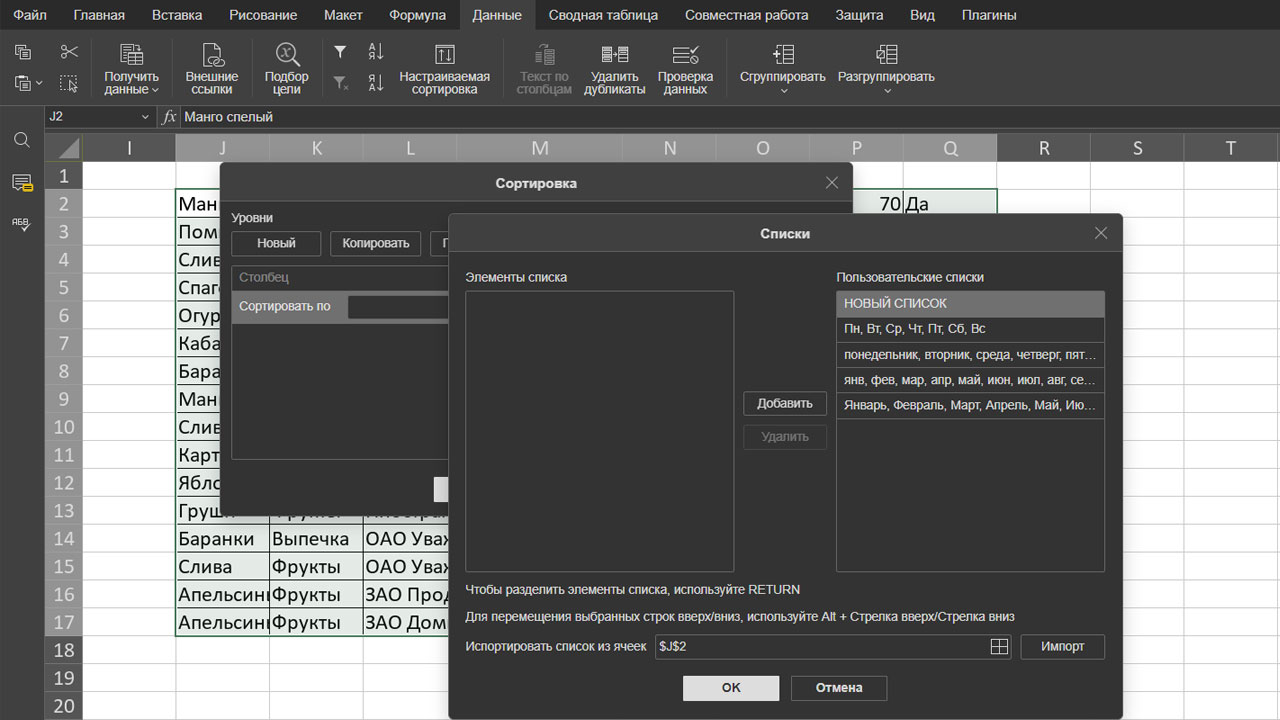Click the Разгруппировать (Ungroup) icon
The width and height of the screenshot is (1280, 720).
coord(886,55)
